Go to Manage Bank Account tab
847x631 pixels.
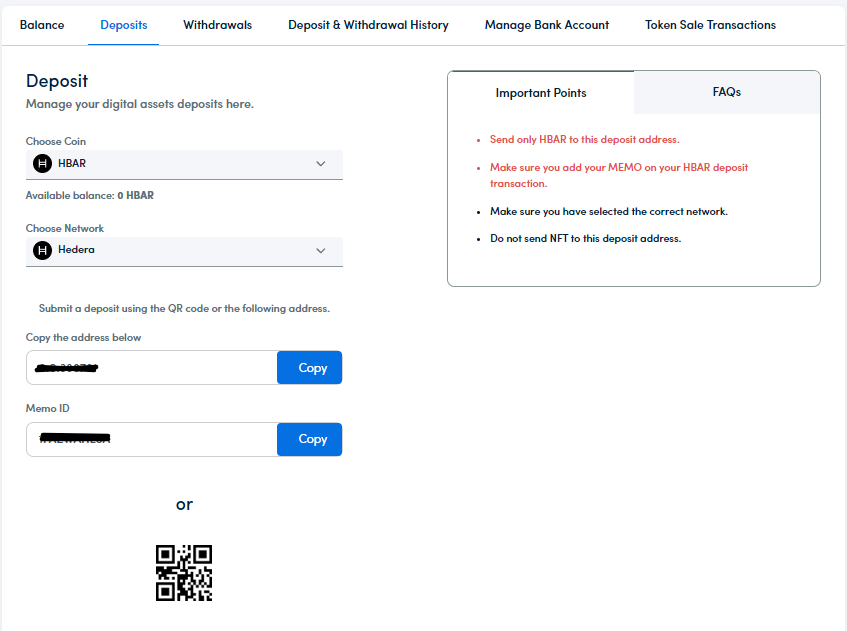[x=546, y=25]
